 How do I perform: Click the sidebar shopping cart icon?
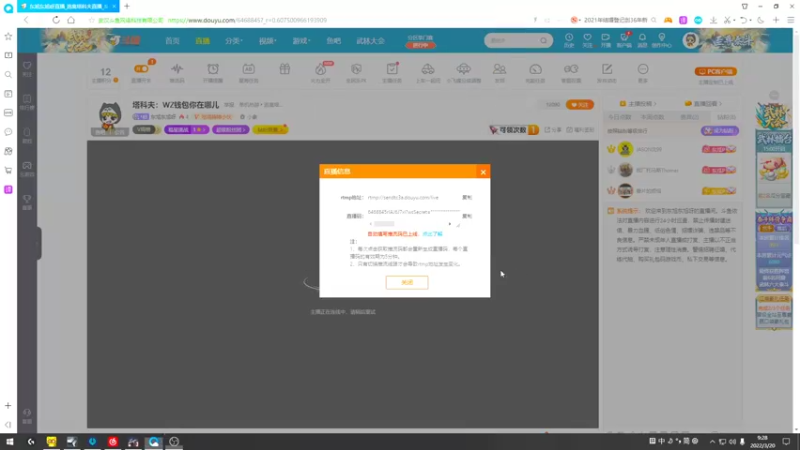click(x=8, y=170)
